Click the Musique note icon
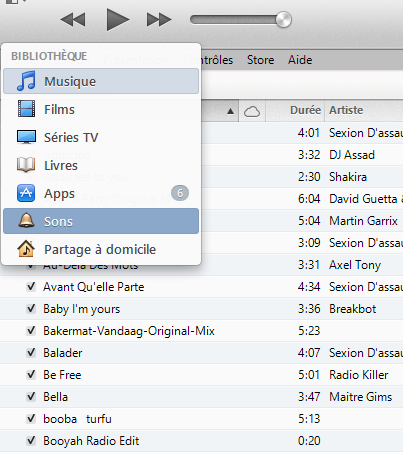This screenshot has height=454, width=403. (x=26, y=81)
